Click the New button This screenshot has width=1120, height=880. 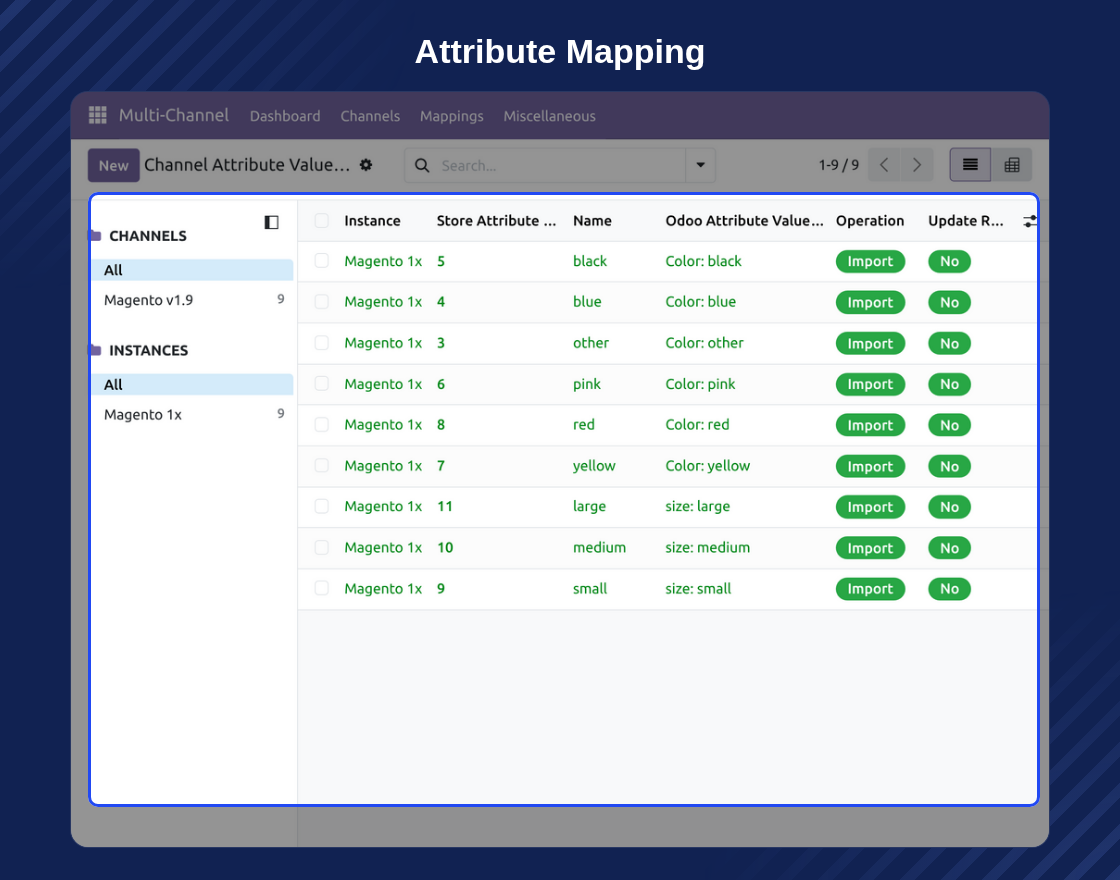coord(114,165)
